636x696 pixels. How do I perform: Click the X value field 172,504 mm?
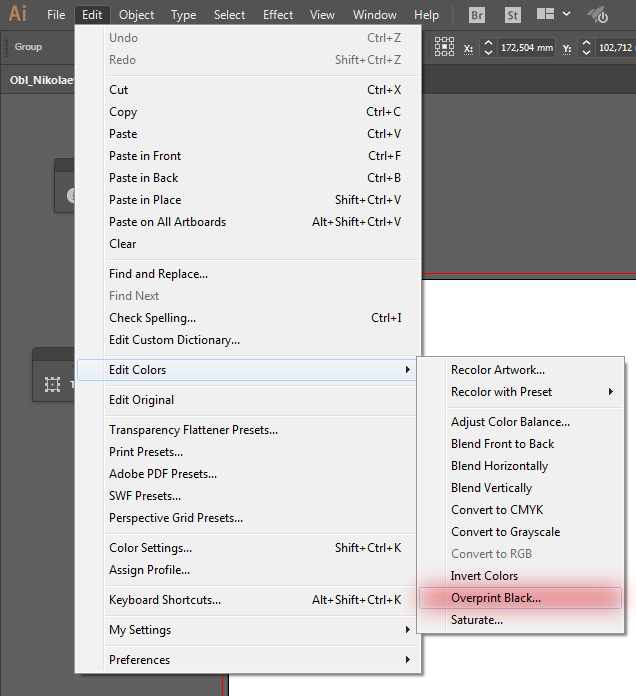[x=527, y=47]
